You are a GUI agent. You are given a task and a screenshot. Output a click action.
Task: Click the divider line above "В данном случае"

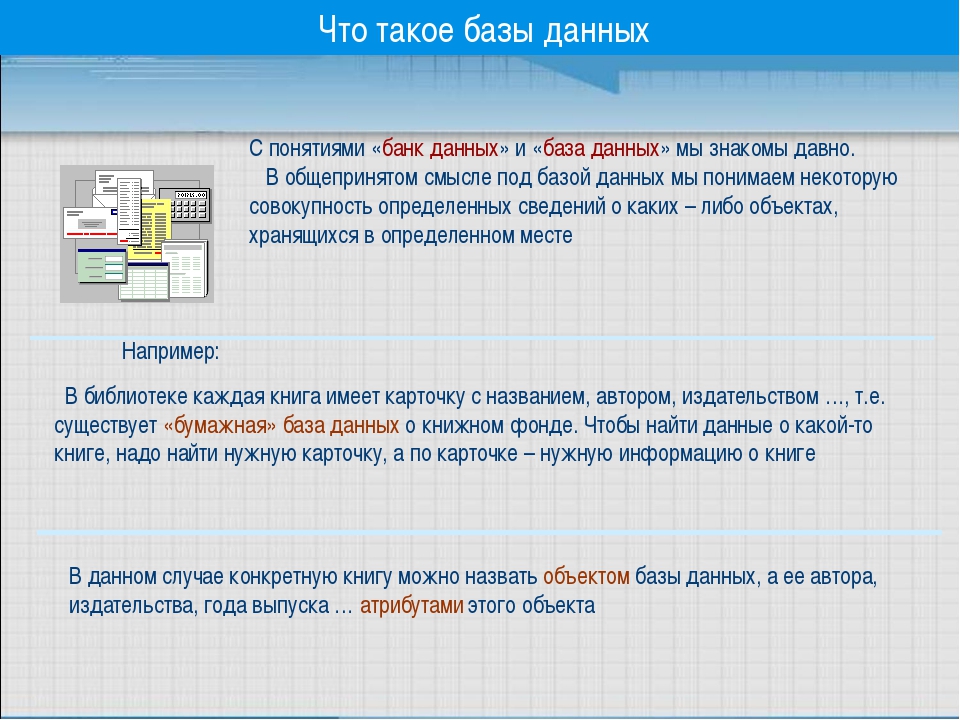(x=488, y=532)
